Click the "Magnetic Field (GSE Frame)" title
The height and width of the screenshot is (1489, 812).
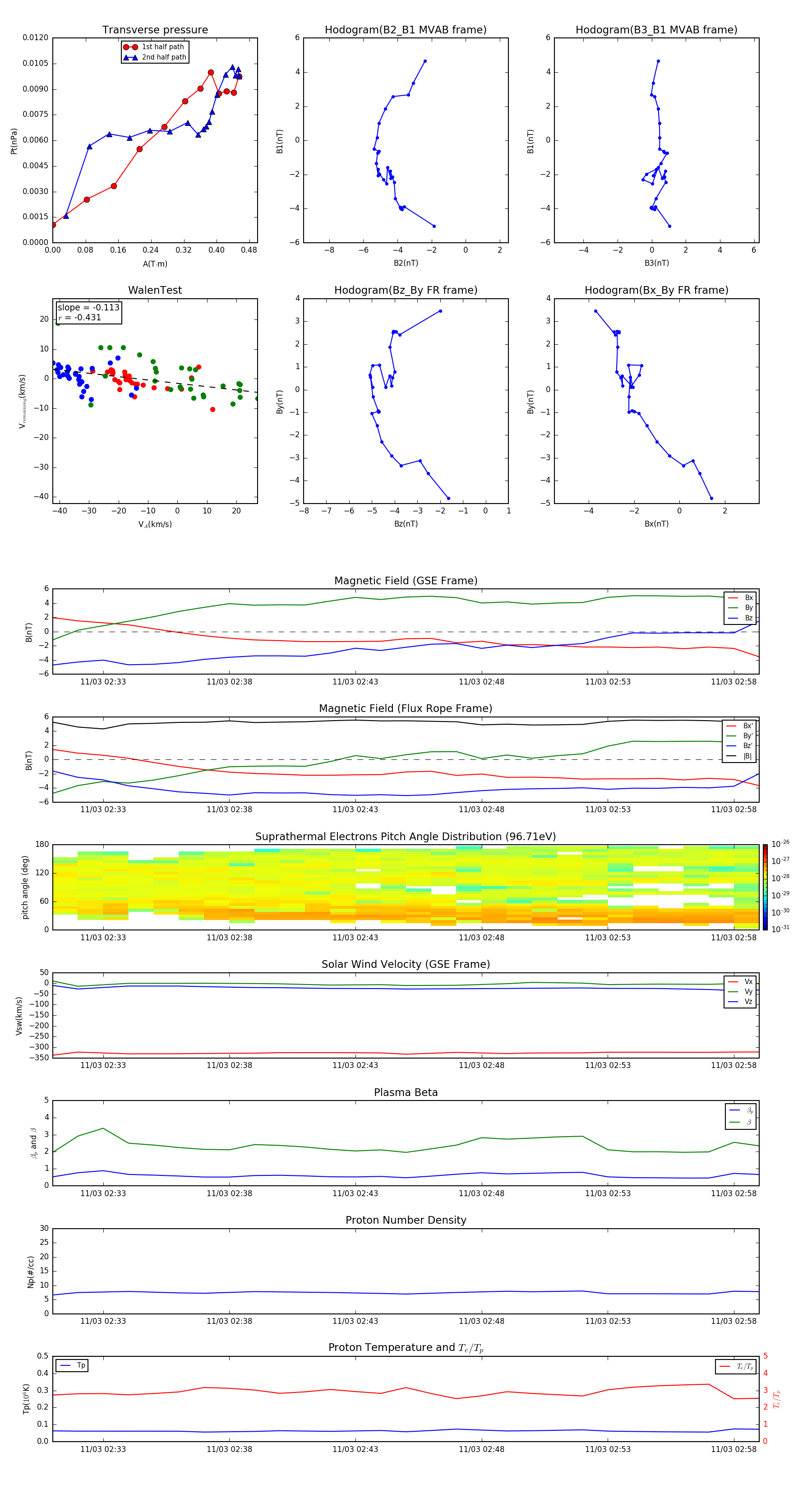(x=406, y=581)
